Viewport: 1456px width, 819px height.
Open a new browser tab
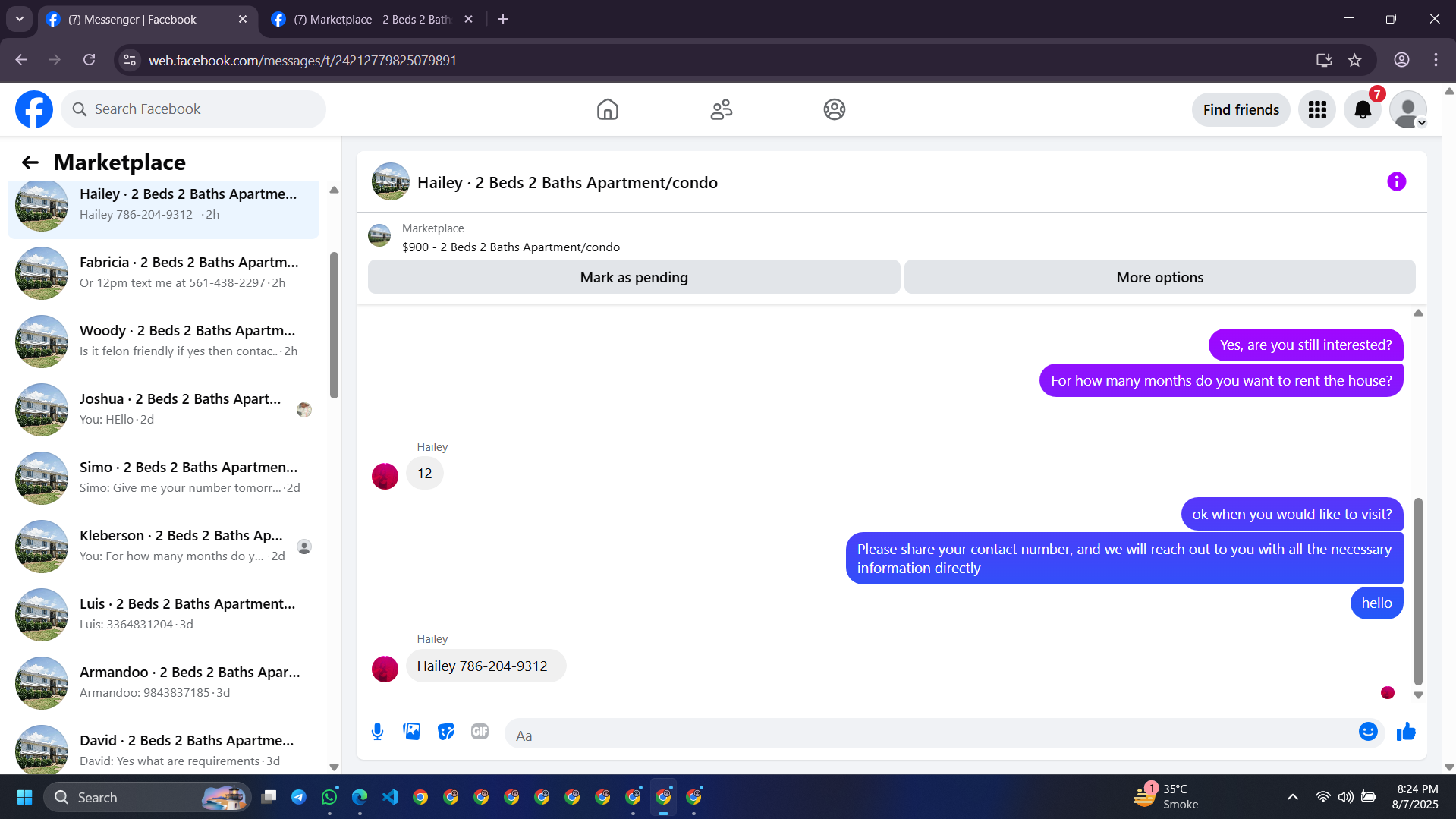(503, 20)
